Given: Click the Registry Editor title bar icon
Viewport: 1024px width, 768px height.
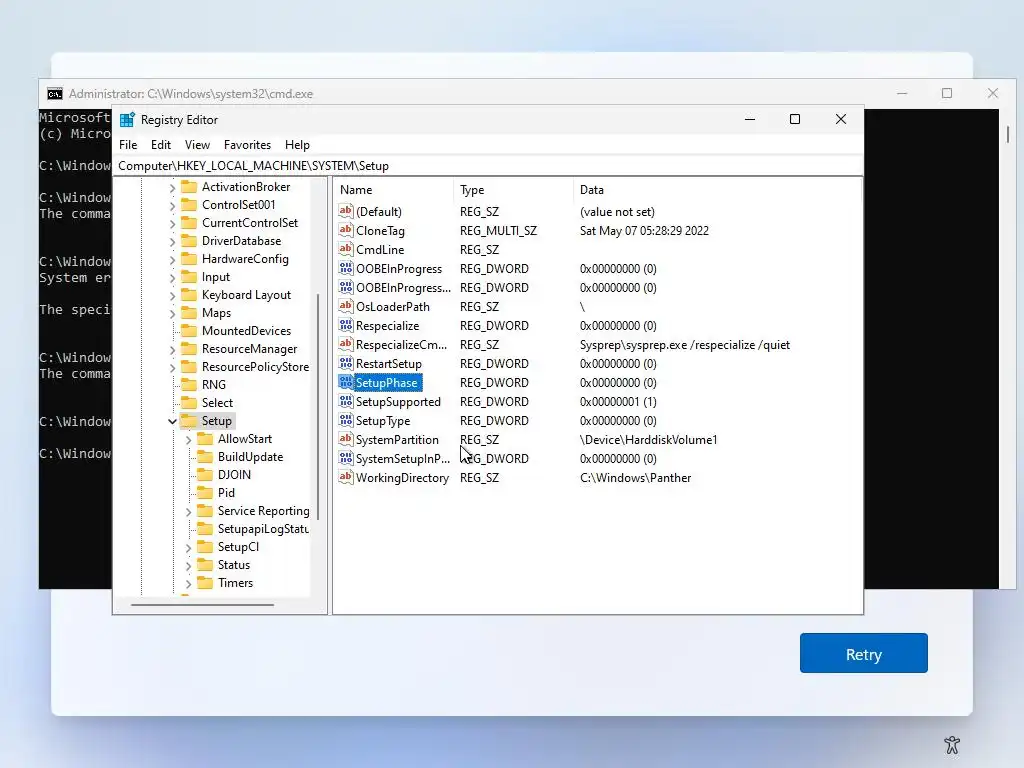Looking at the screenshot, I should point(127,120).
